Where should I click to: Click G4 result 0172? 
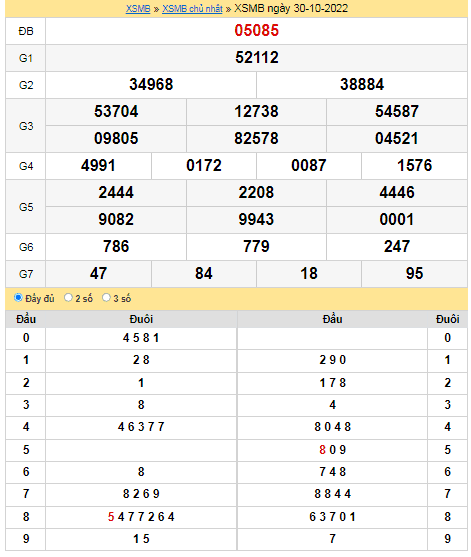204,165
